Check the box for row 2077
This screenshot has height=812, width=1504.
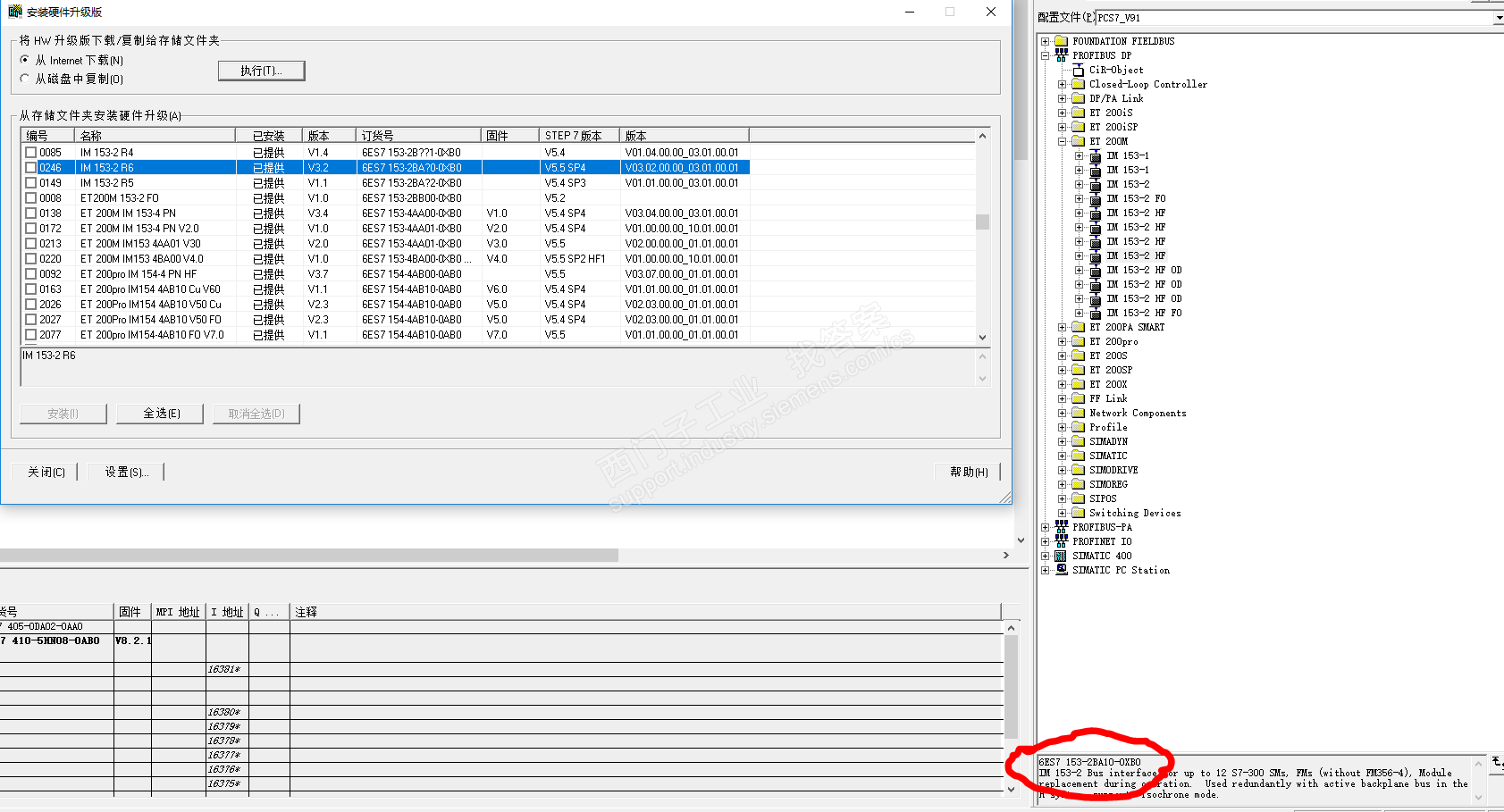pyautogui.click(x=31, y=335)
